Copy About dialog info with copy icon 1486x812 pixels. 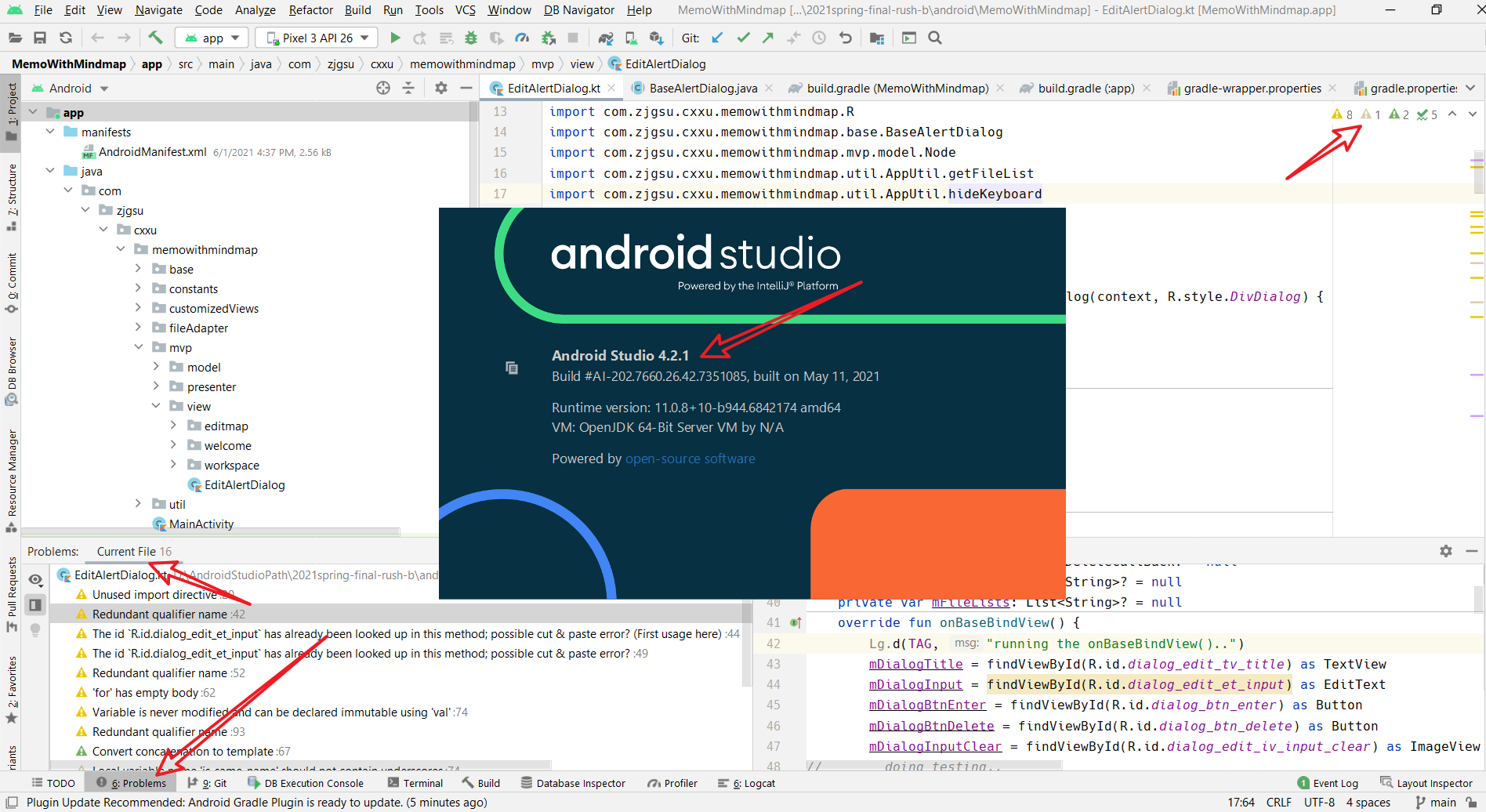pyautogui.click(x=512, y=368)
